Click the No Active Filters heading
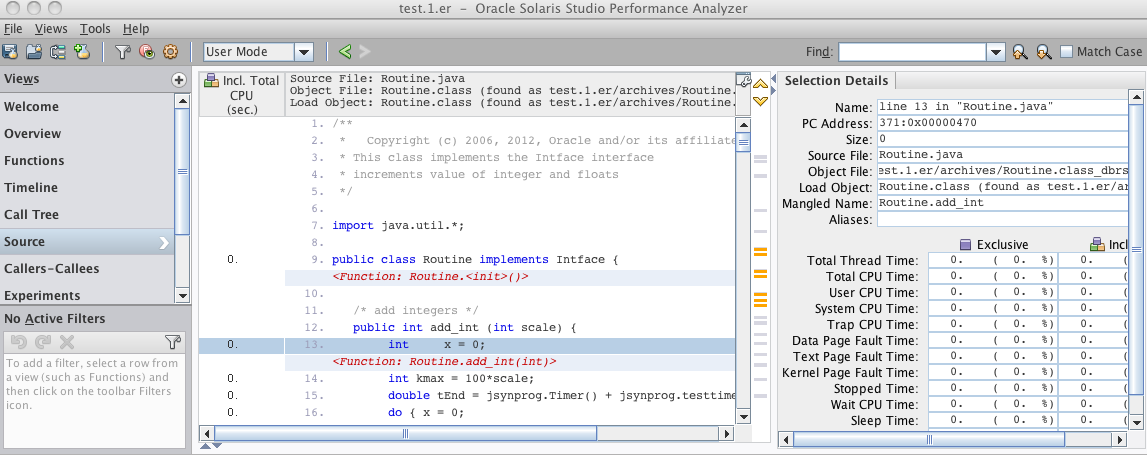1147x455 pixels. 55,319
